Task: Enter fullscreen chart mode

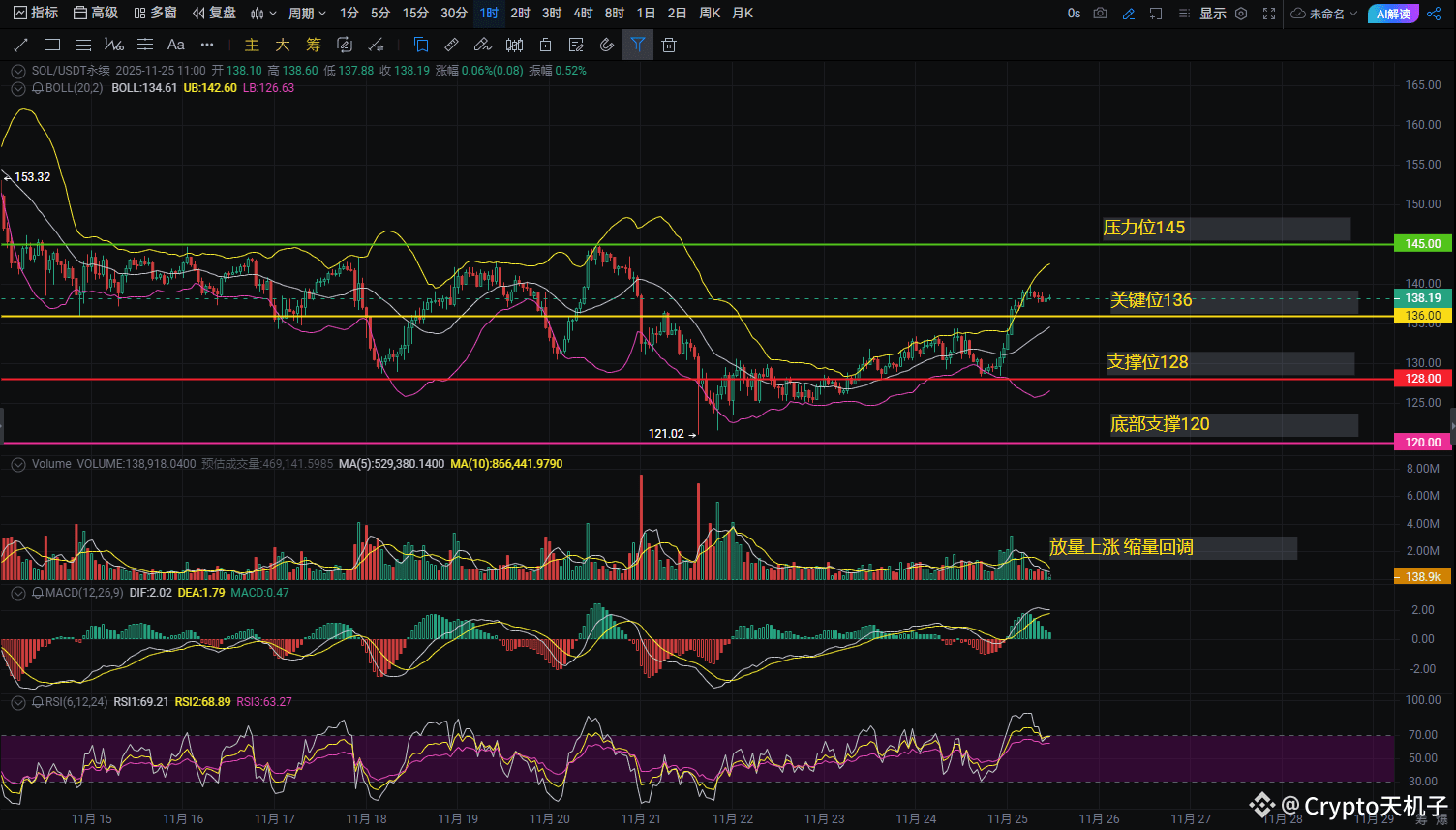Action: [1269, 14]
